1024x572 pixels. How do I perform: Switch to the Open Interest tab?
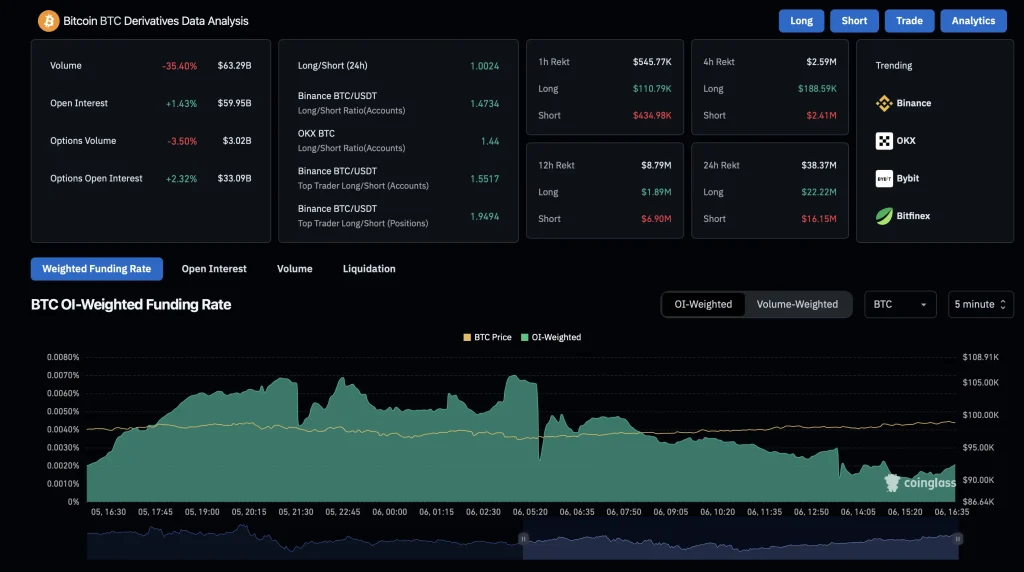(214, 269)
